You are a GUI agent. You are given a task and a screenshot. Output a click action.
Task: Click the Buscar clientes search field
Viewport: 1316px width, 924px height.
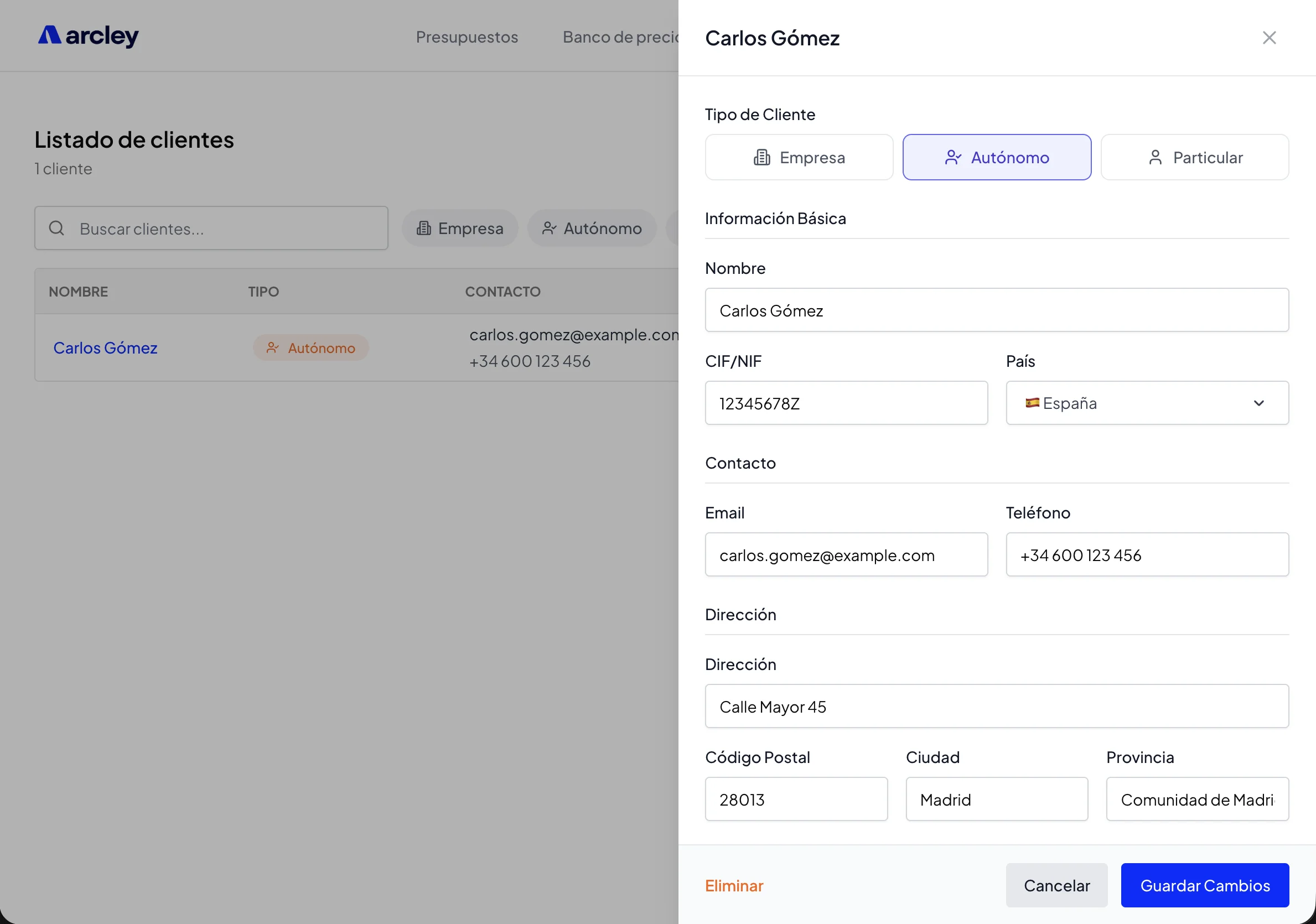pos(211,228)
